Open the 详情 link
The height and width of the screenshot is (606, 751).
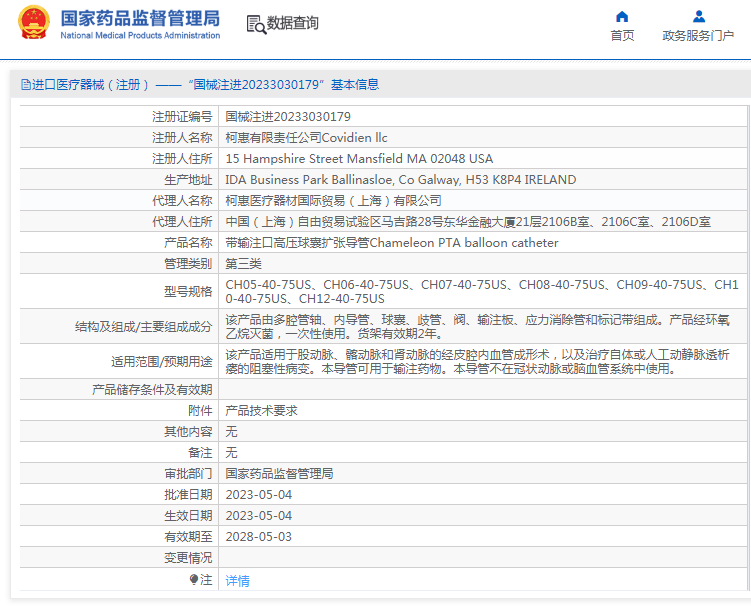[x=238, y=581]
